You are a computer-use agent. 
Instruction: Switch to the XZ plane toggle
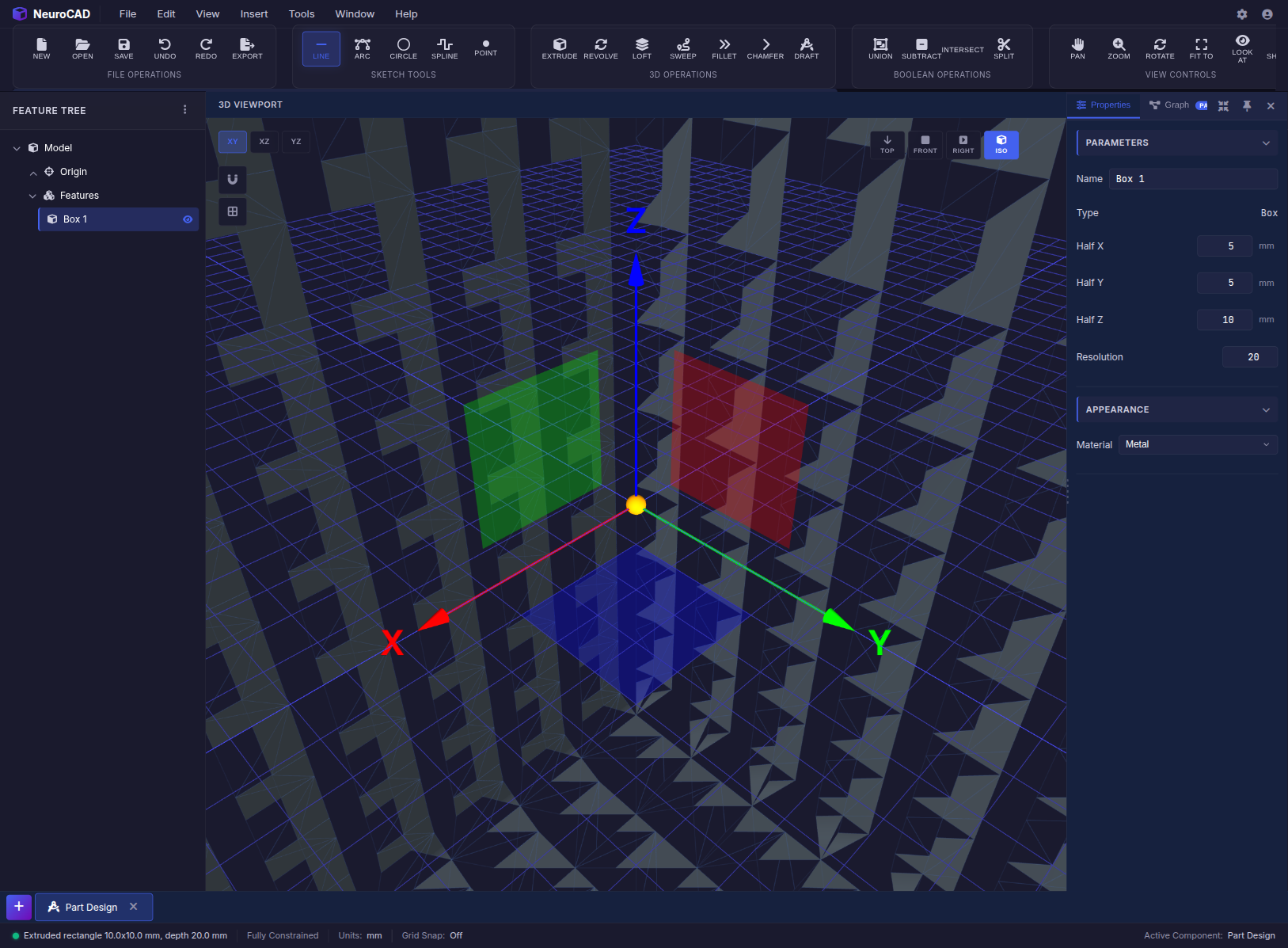[264, 142]
